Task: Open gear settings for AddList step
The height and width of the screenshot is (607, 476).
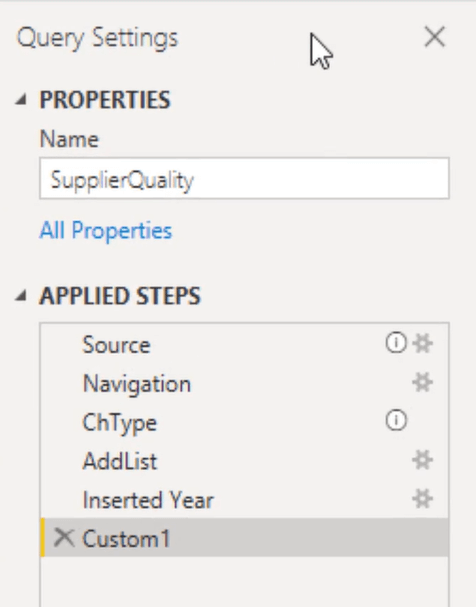Action: [x=422, y=460]
